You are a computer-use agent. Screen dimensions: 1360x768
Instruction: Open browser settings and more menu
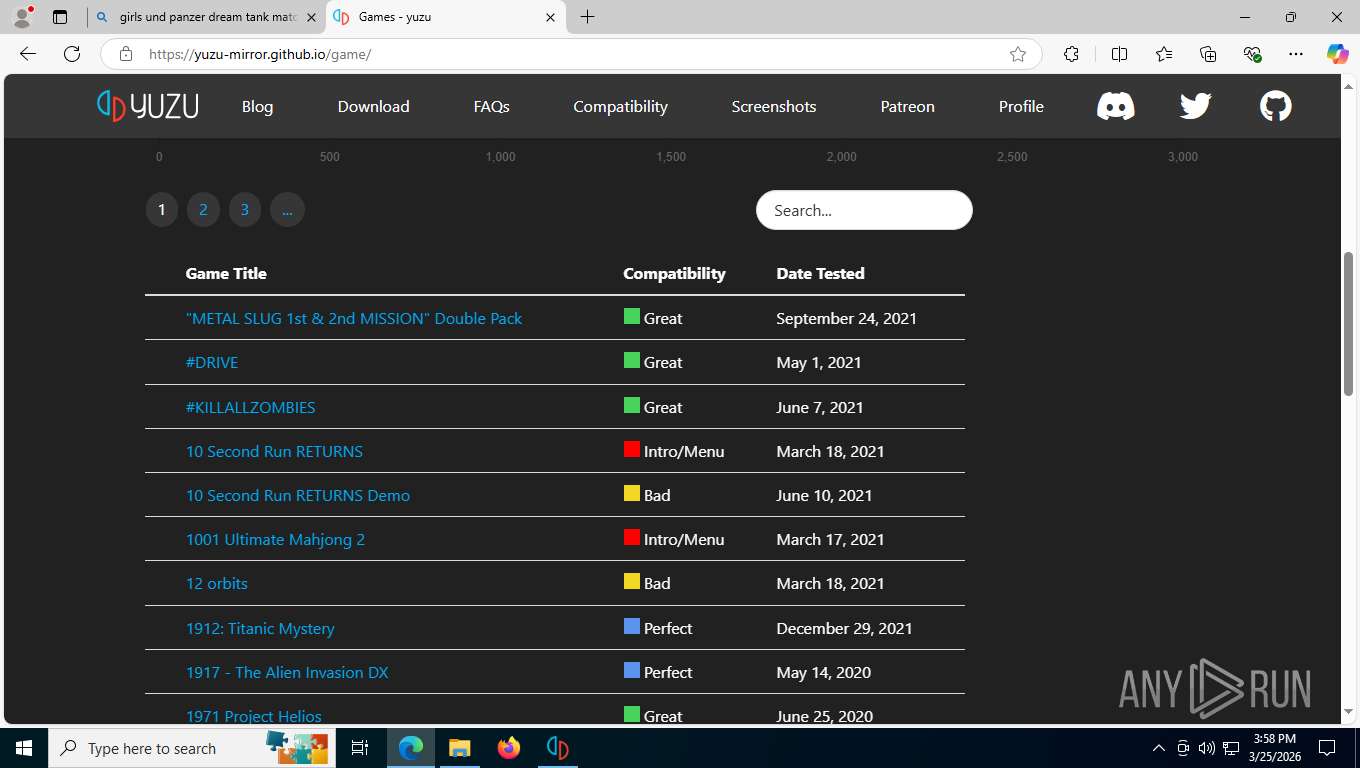click(1296, 54)
